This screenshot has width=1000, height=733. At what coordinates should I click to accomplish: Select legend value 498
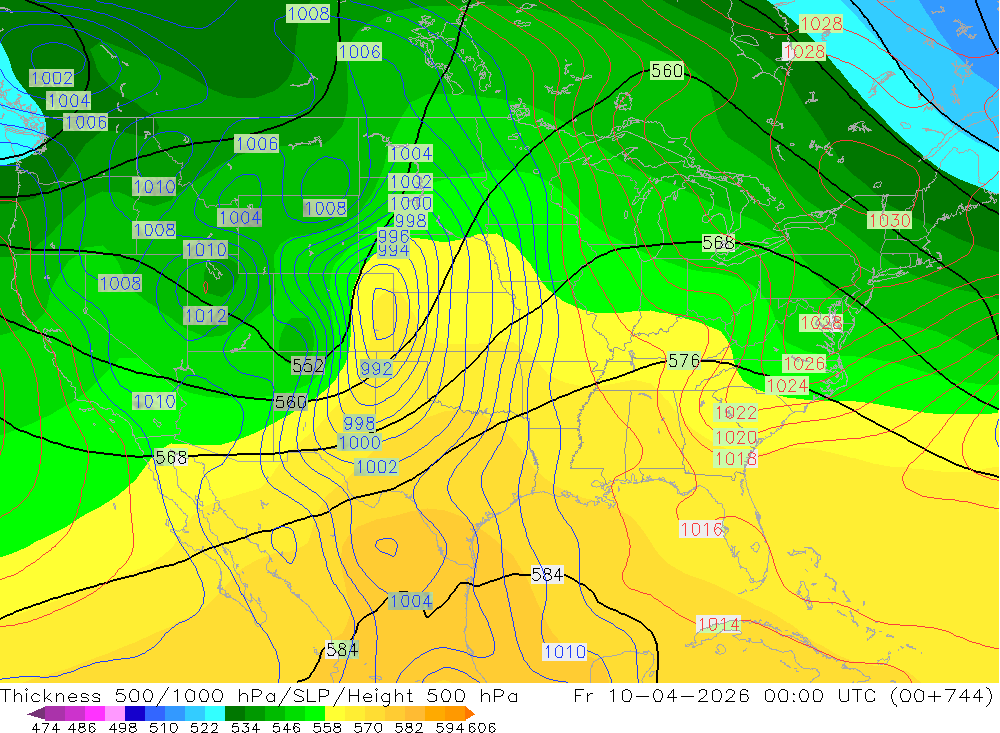(121, 727)
